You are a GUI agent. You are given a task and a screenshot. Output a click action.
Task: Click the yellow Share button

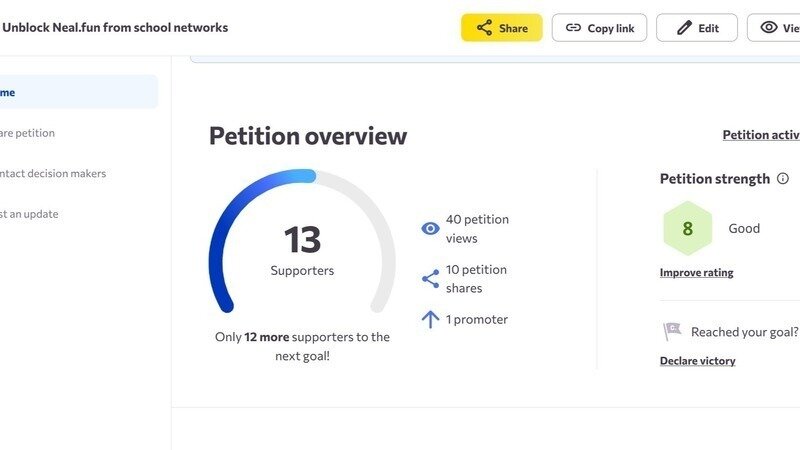pyautogui.click(x=501, y=28)
